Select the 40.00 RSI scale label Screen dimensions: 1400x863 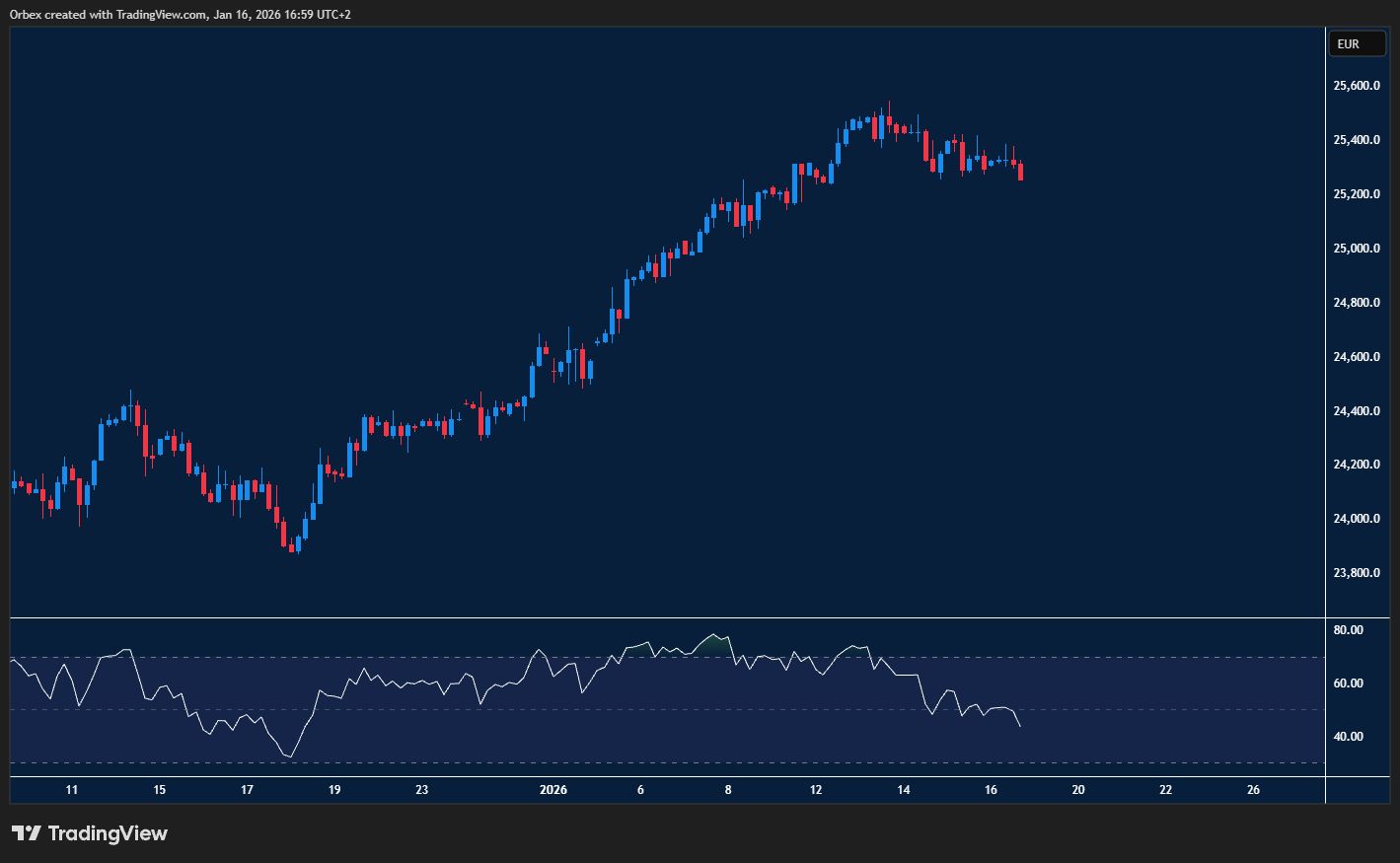pyautogui.click(x=1348, y=737)
